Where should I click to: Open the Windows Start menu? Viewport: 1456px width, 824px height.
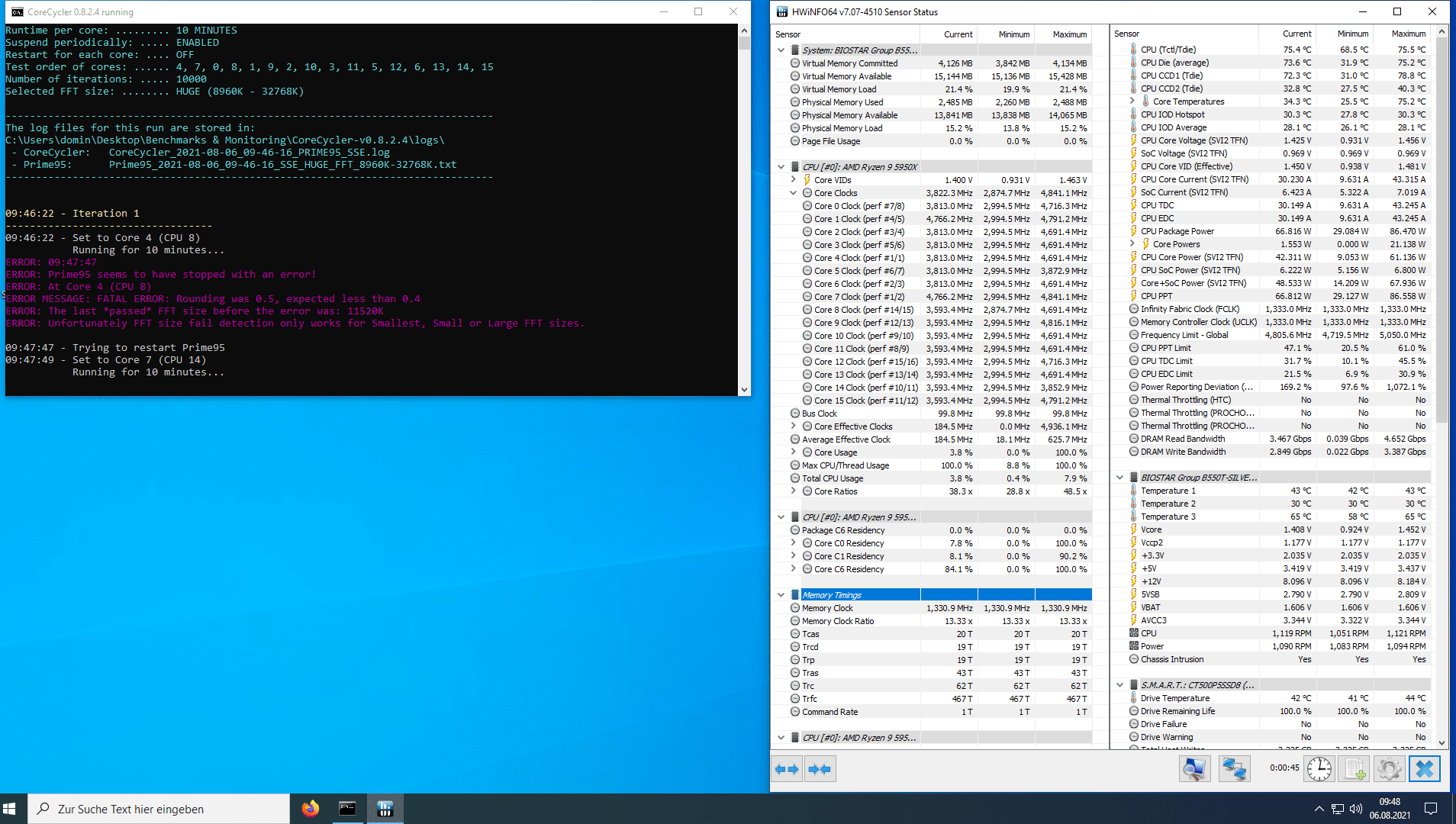tap(10, 809)
